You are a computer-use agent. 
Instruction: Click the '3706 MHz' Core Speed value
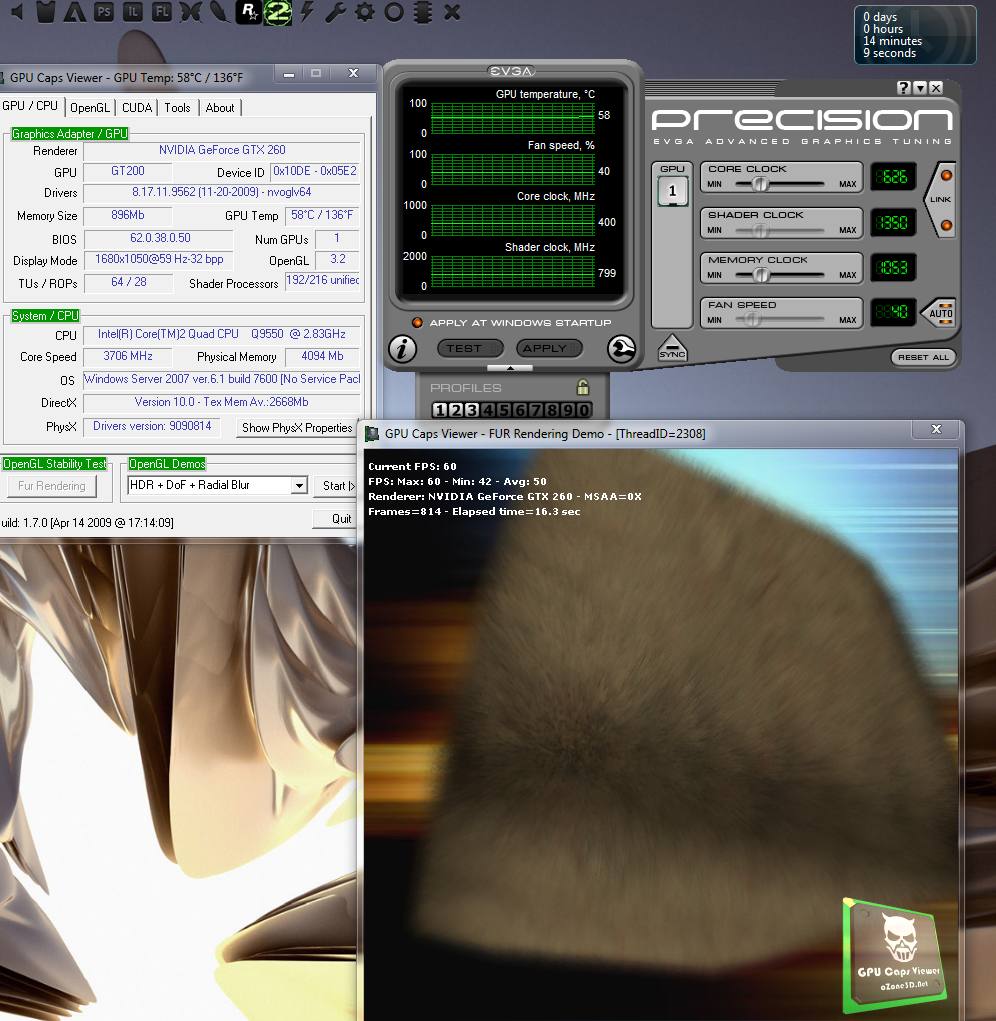click(128, 357)
